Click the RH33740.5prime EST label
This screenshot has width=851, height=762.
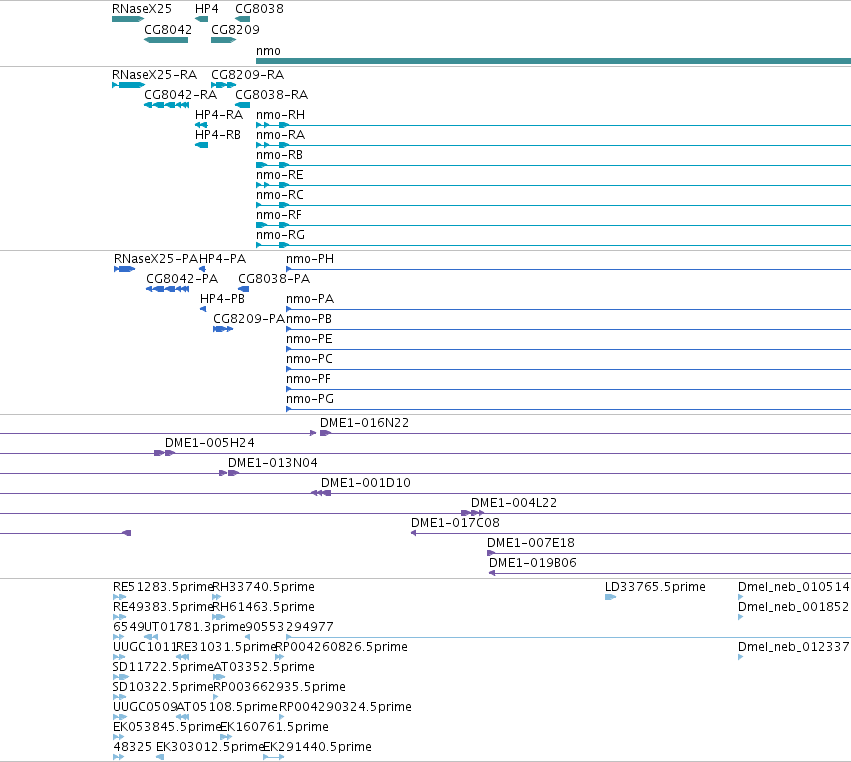click(263, 587)
